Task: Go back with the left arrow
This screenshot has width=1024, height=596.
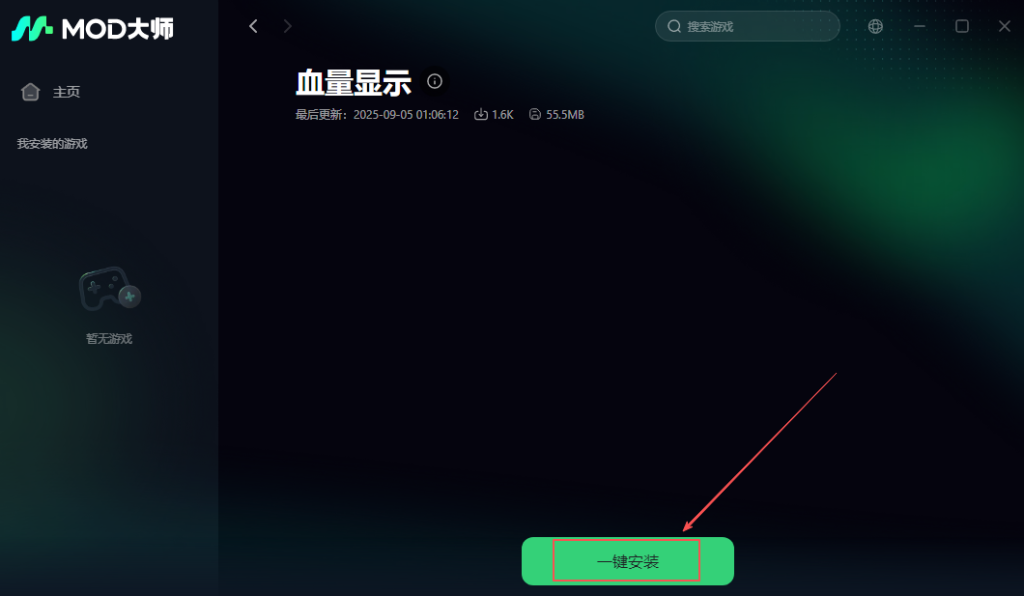Action: [253, 26]
